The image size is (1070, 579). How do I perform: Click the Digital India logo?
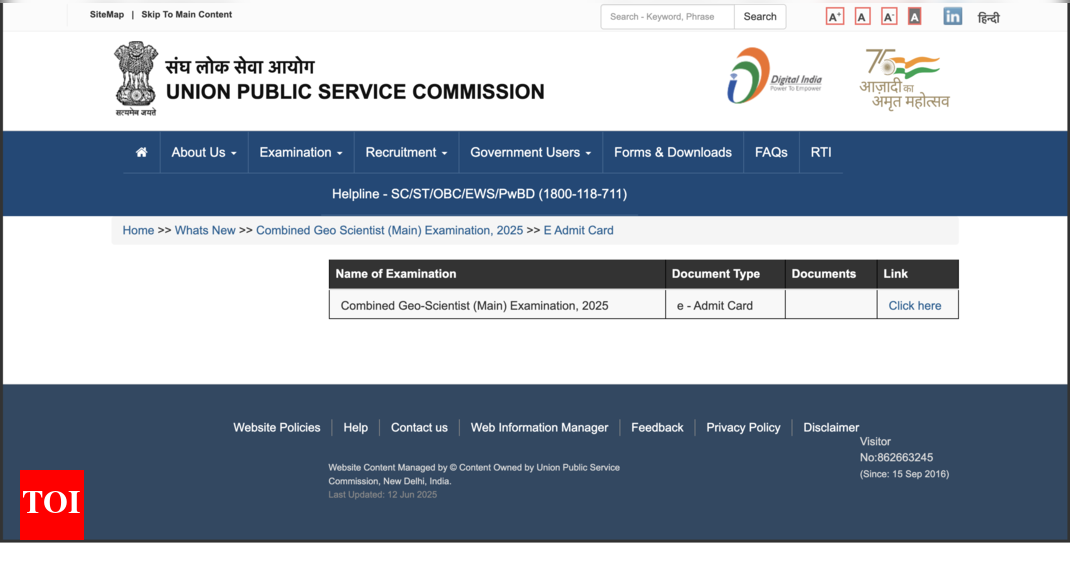coord(774,76)
